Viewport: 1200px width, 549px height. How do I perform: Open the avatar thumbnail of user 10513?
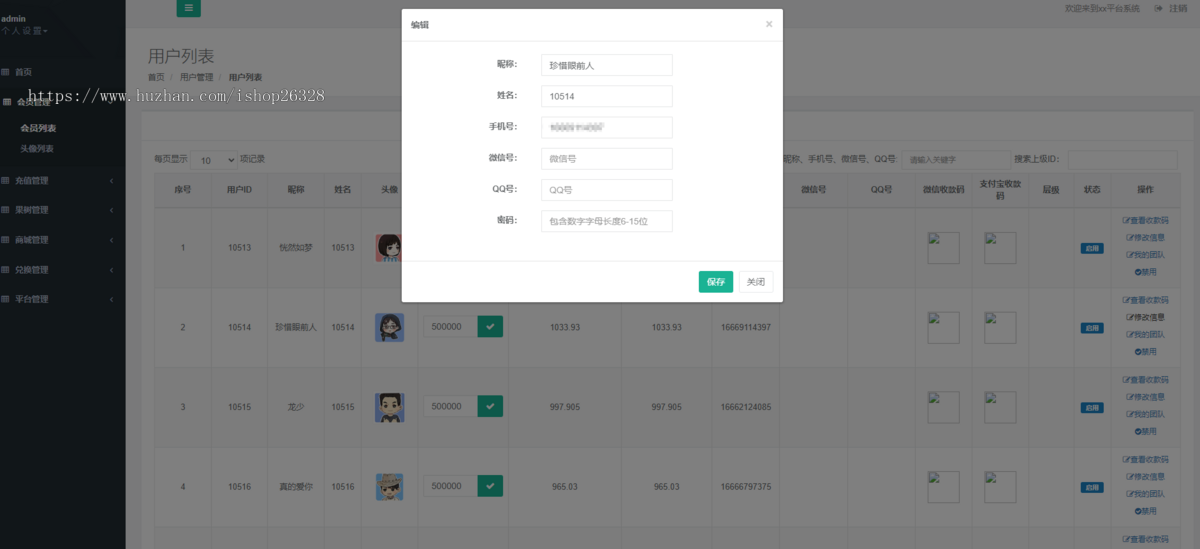389,248
